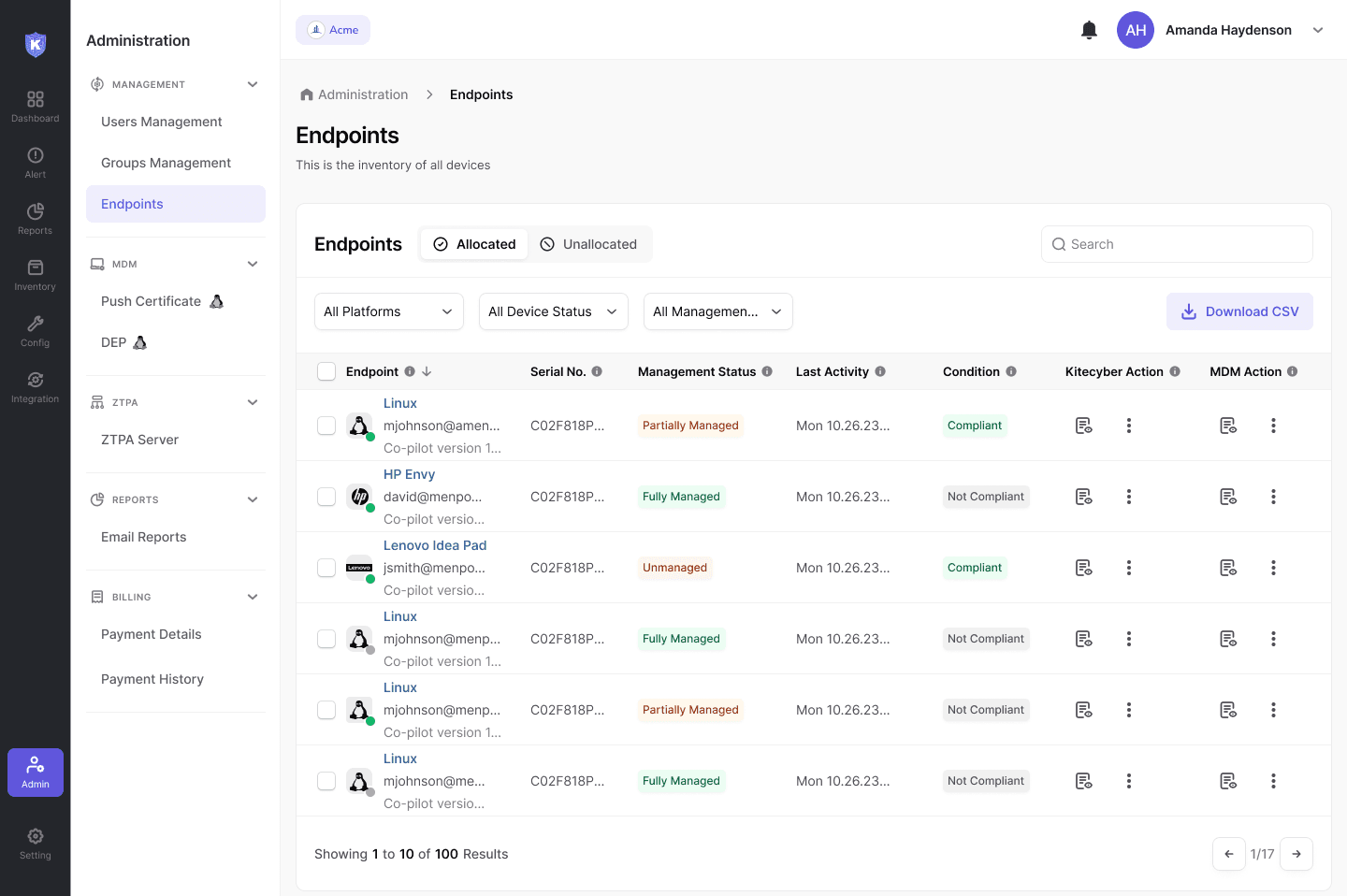Collapse the BILLING section
Screen dimensions: 1347x896
pos(253,597)
